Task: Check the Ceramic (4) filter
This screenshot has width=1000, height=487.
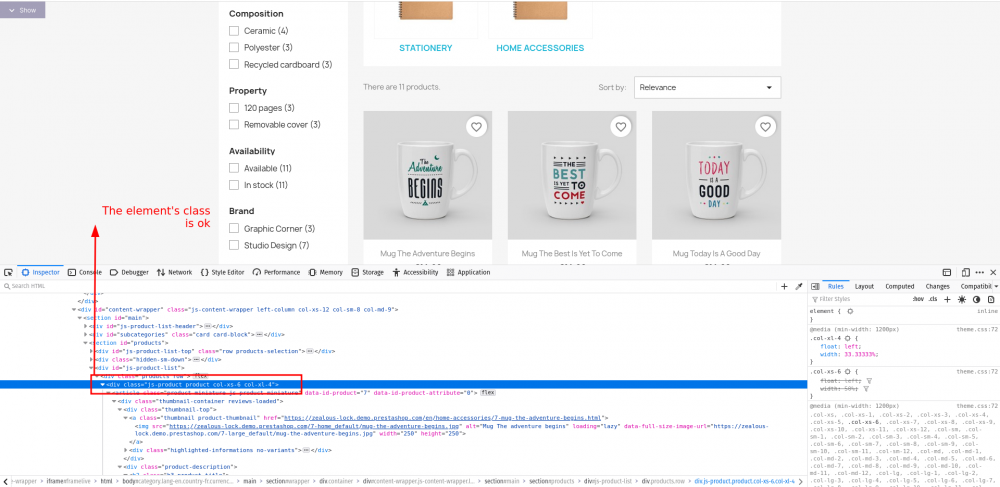Action: click(234, 31)
